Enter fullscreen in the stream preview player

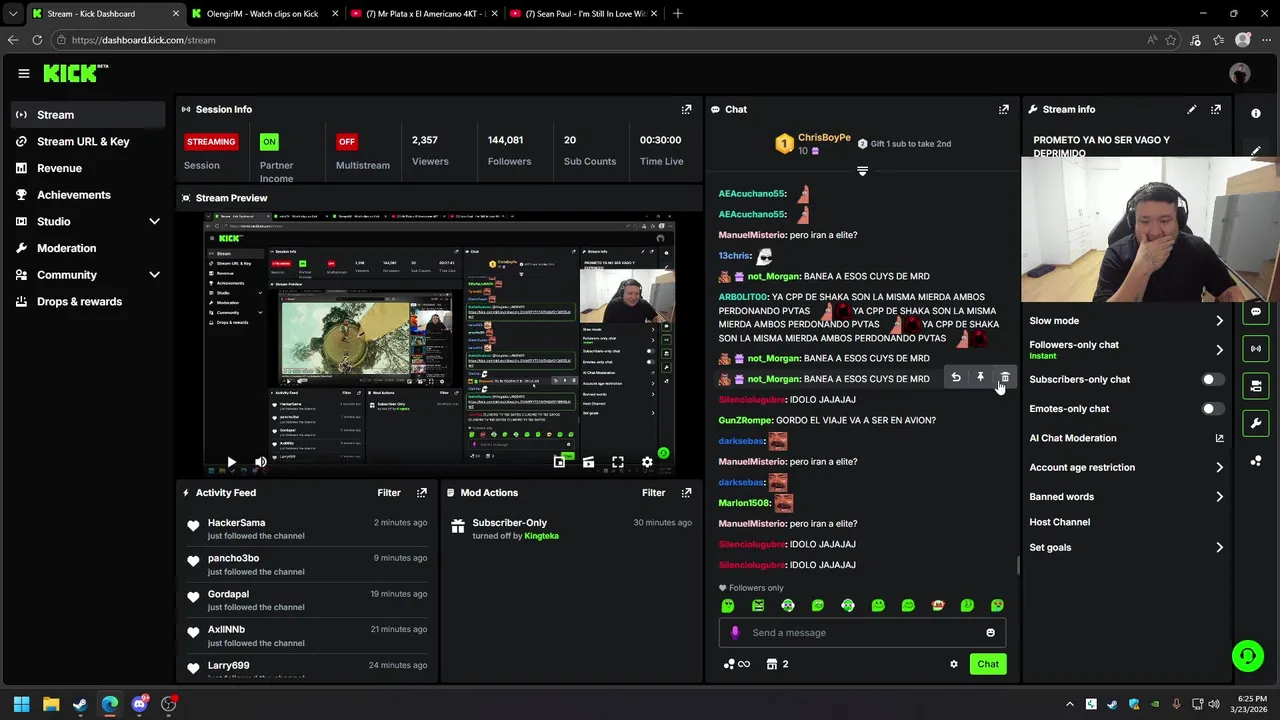tap(617, 462)
